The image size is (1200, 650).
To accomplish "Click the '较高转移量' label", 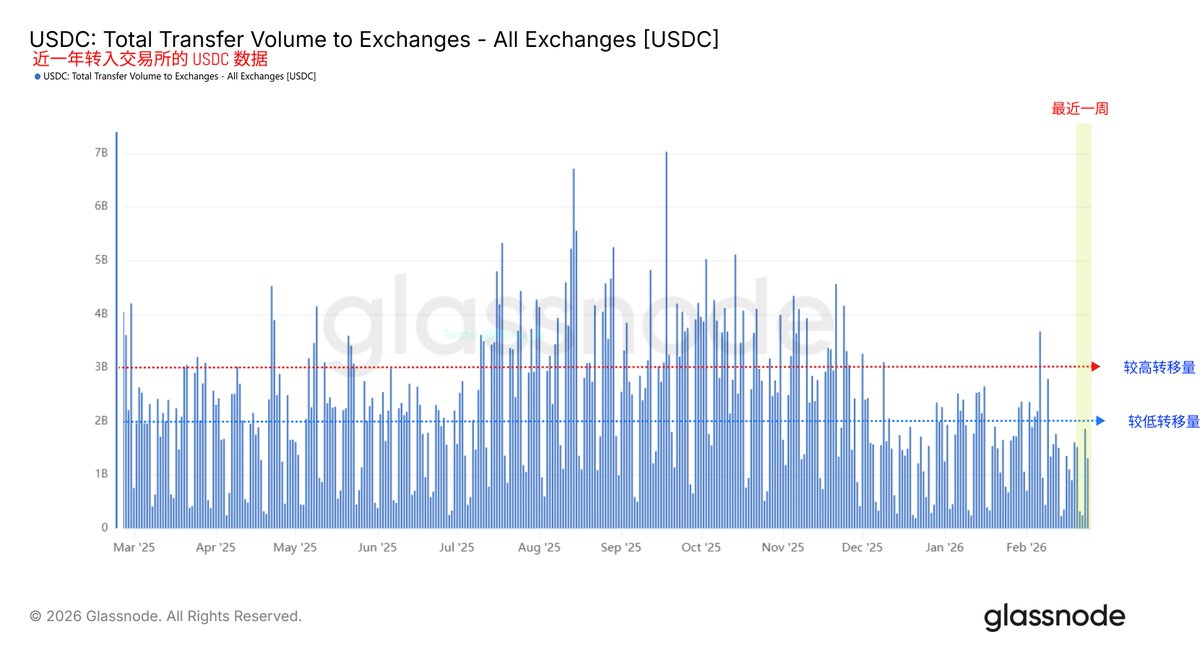I will (1159, 367).
